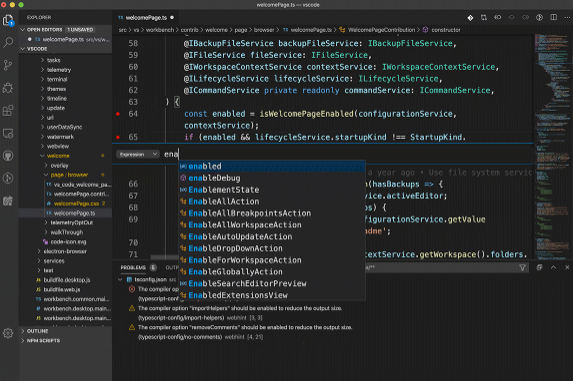Click the constructor breadcrumb
This screenshot has height=381, width=573.
coord(445,30)
